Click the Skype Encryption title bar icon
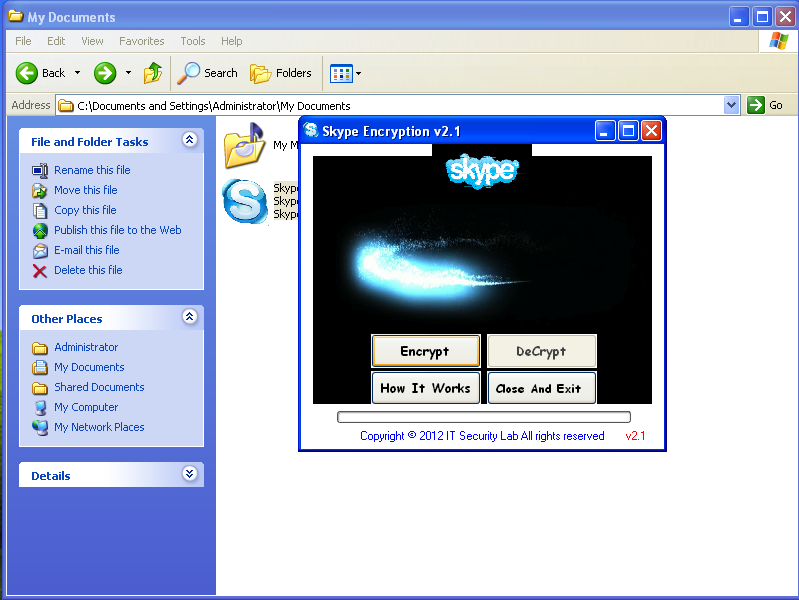The width and height of the screenshot is (799, 600). point(311,131)
